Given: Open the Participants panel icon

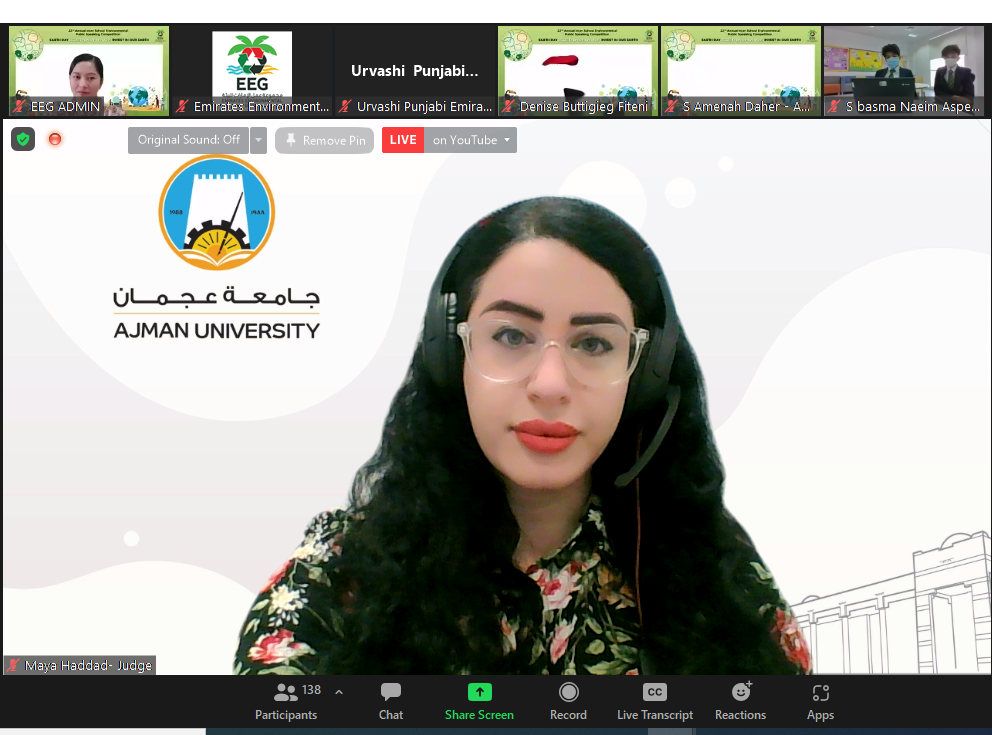Looking at the screenshot, I should click(x=286, y=693).
